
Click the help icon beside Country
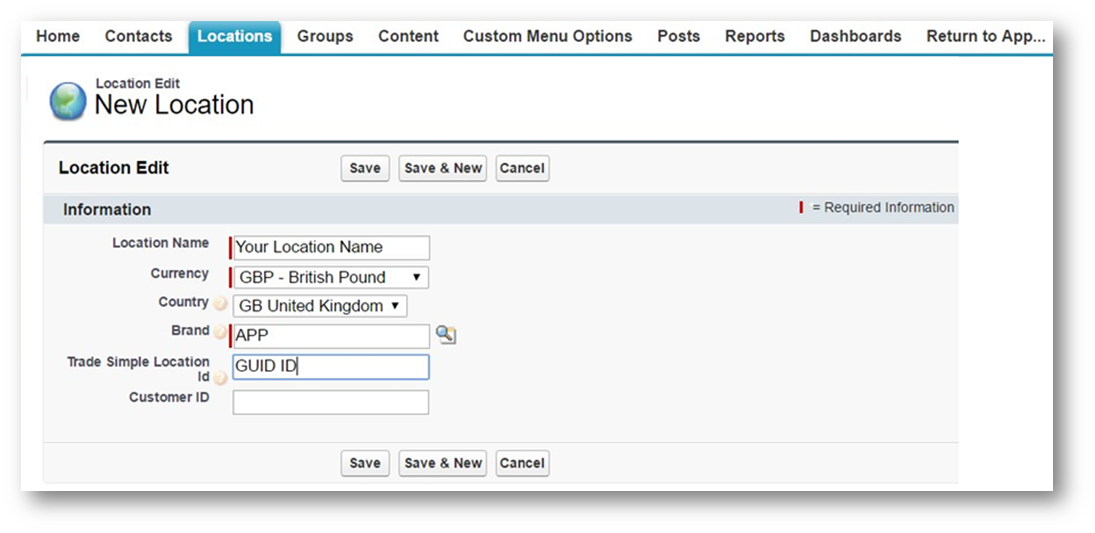pos(220,304)
